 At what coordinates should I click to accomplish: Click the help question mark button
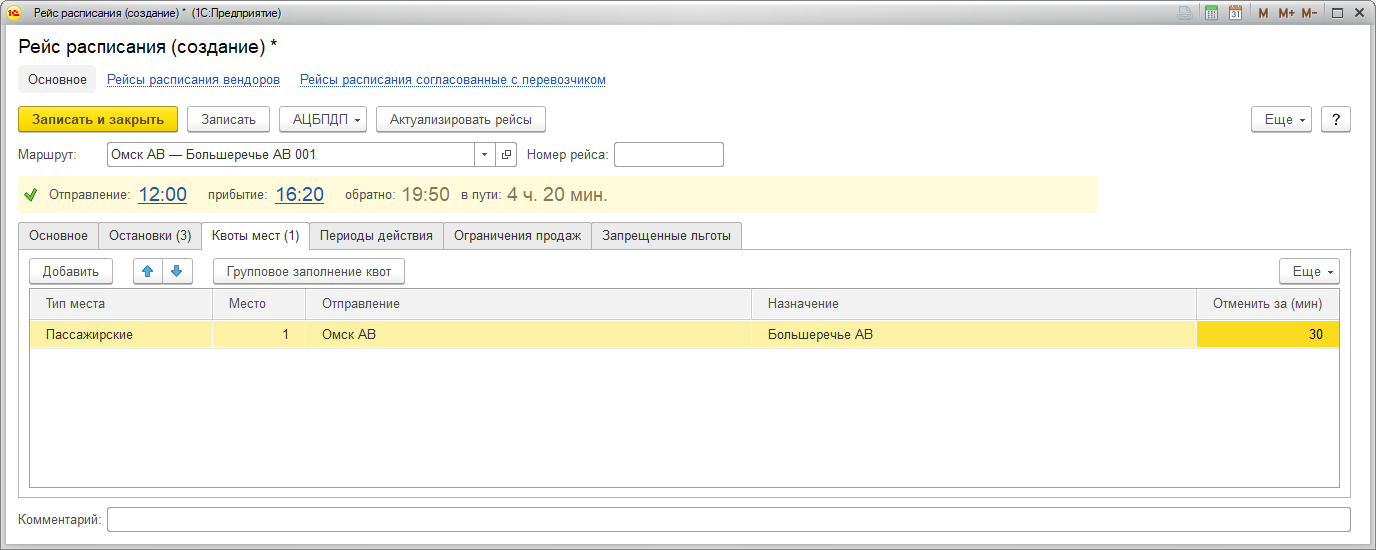point(1336,119)
